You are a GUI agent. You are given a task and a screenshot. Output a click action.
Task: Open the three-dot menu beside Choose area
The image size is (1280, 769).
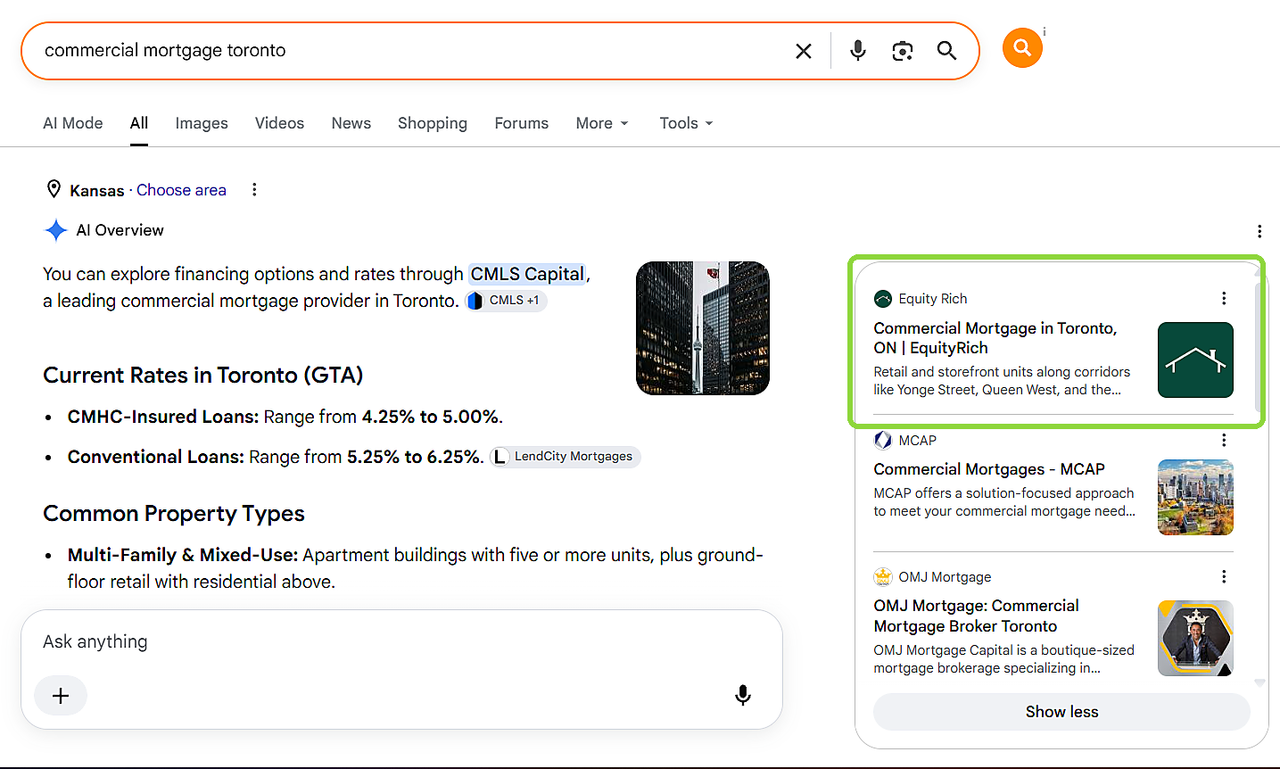click(254, 190)
